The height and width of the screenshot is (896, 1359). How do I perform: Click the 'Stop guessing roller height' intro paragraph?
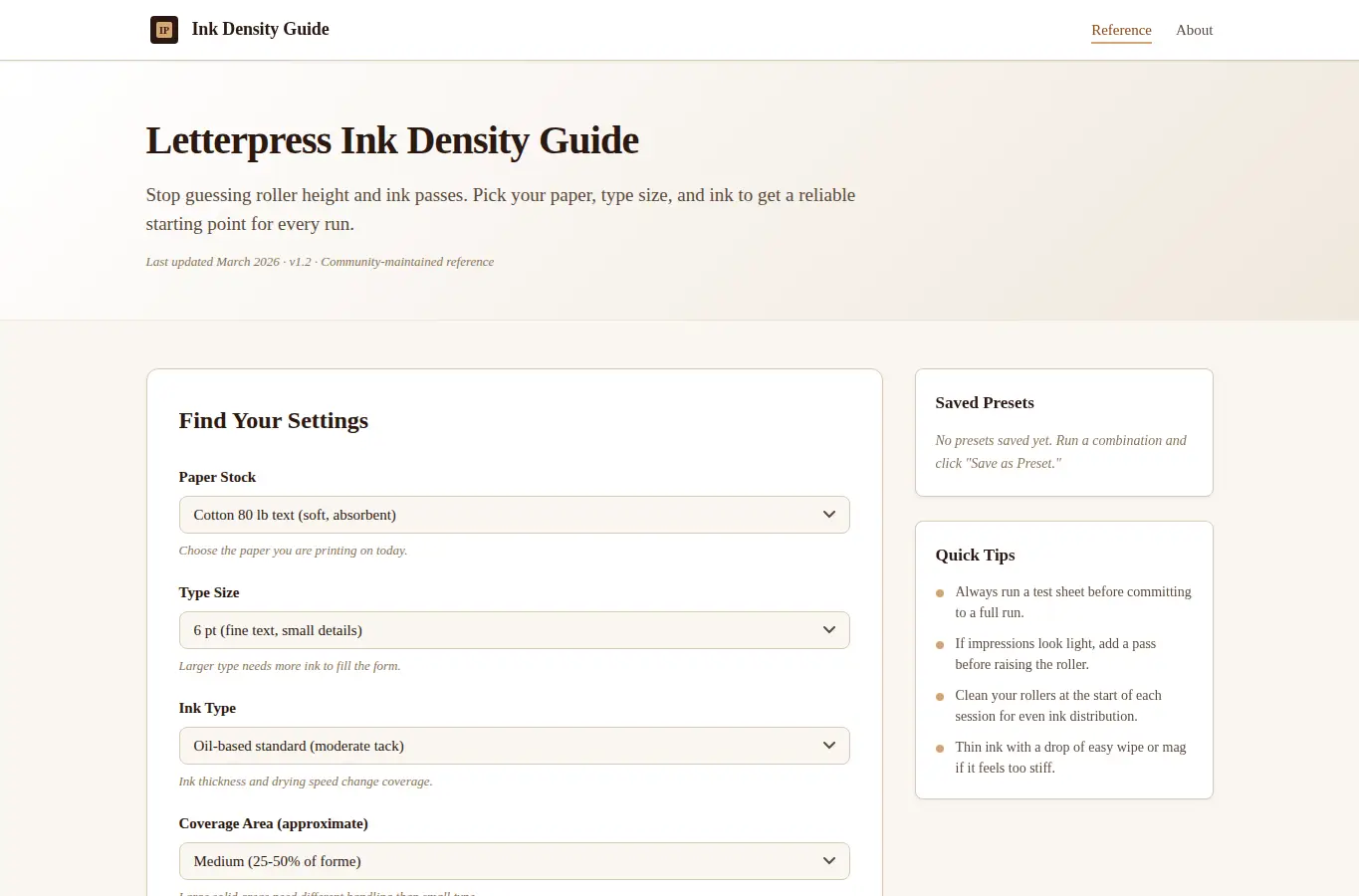click(501, 209)
